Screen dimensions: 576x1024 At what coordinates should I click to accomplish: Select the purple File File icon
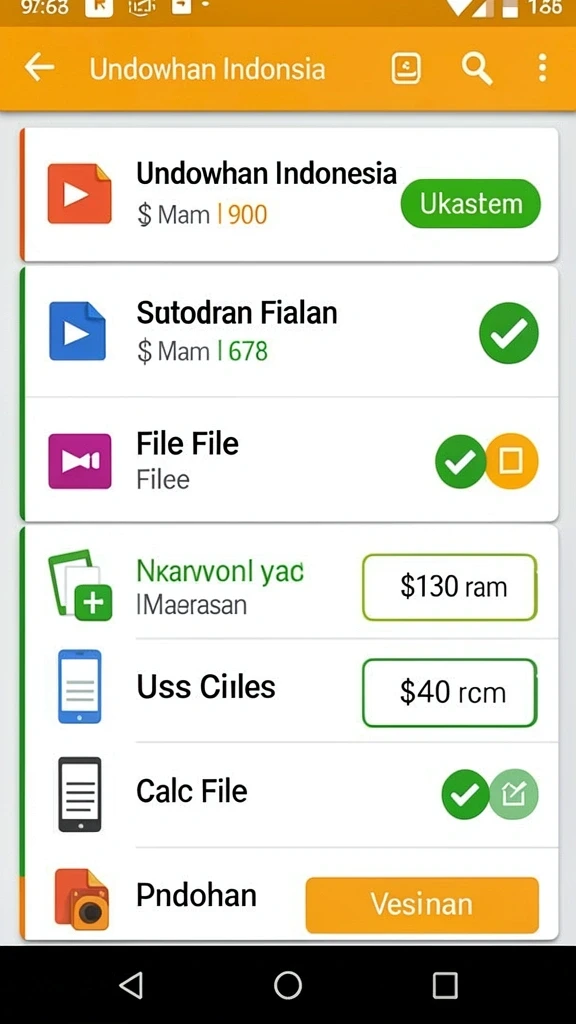coord(80,461)
